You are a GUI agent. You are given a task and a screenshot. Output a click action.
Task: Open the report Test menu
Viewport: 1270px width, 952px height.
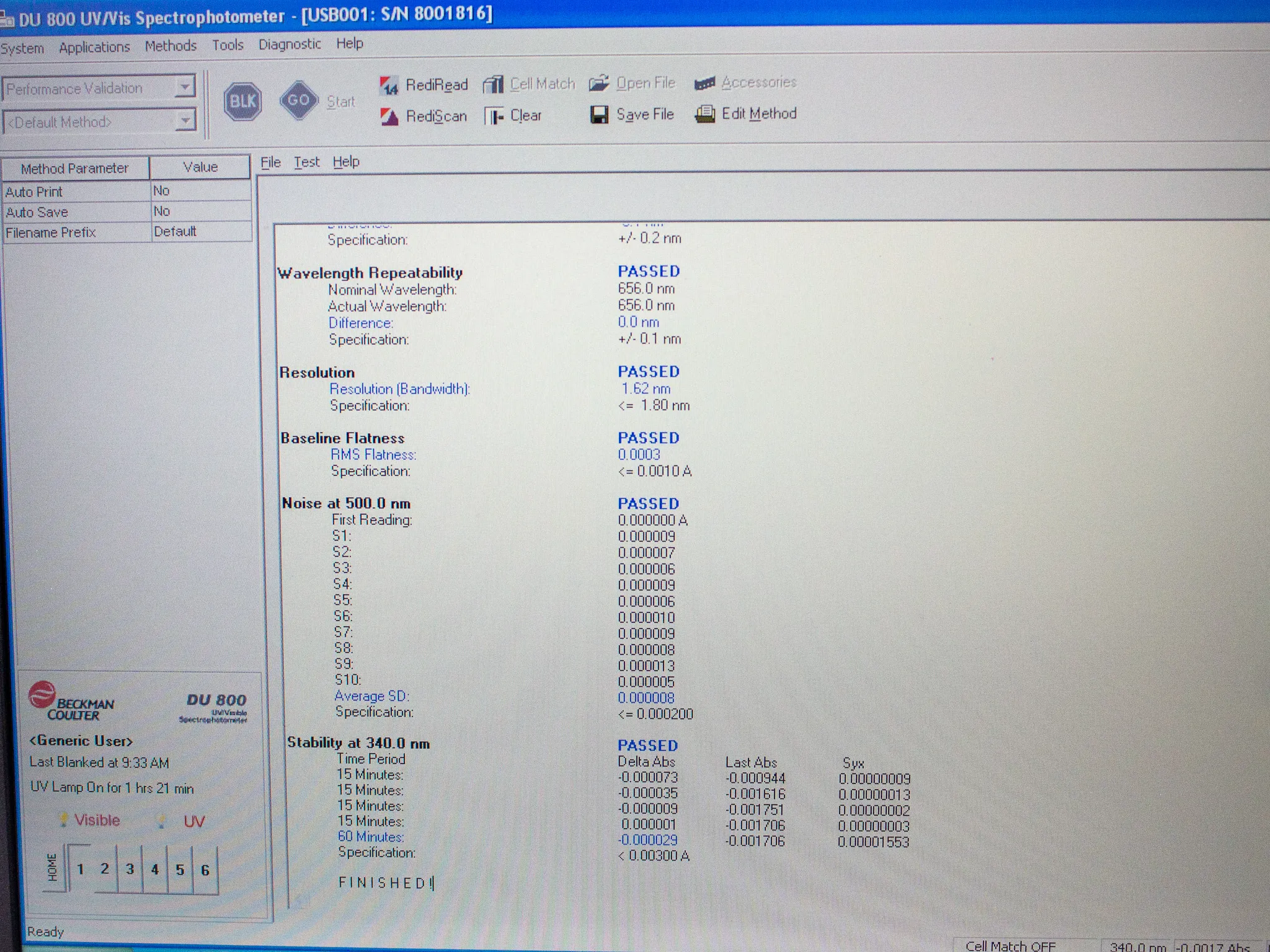click(306, 162)
